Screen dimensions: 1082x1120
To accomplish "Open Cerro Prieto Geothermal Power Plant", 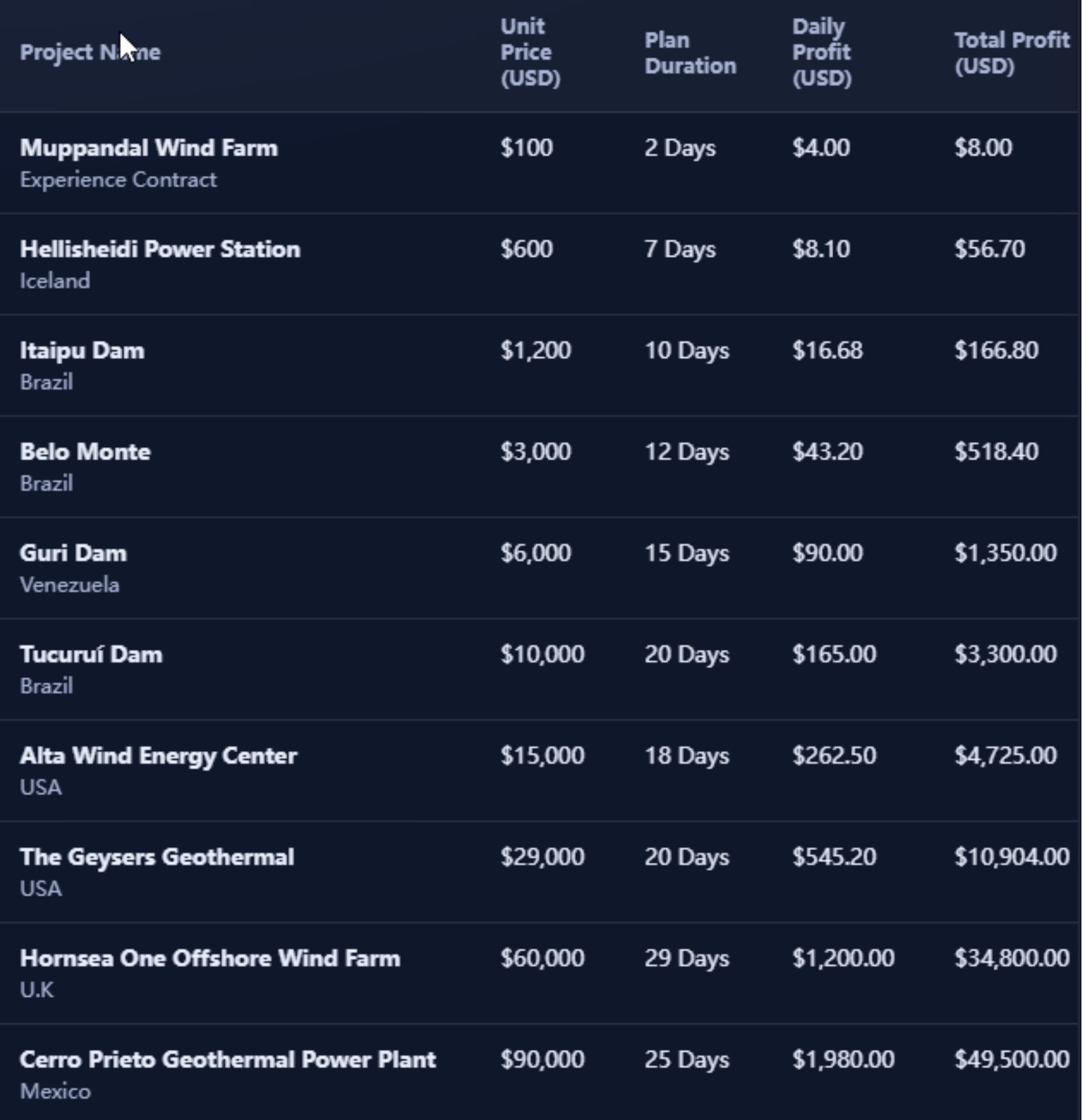I will click(x=227, y=1060).
